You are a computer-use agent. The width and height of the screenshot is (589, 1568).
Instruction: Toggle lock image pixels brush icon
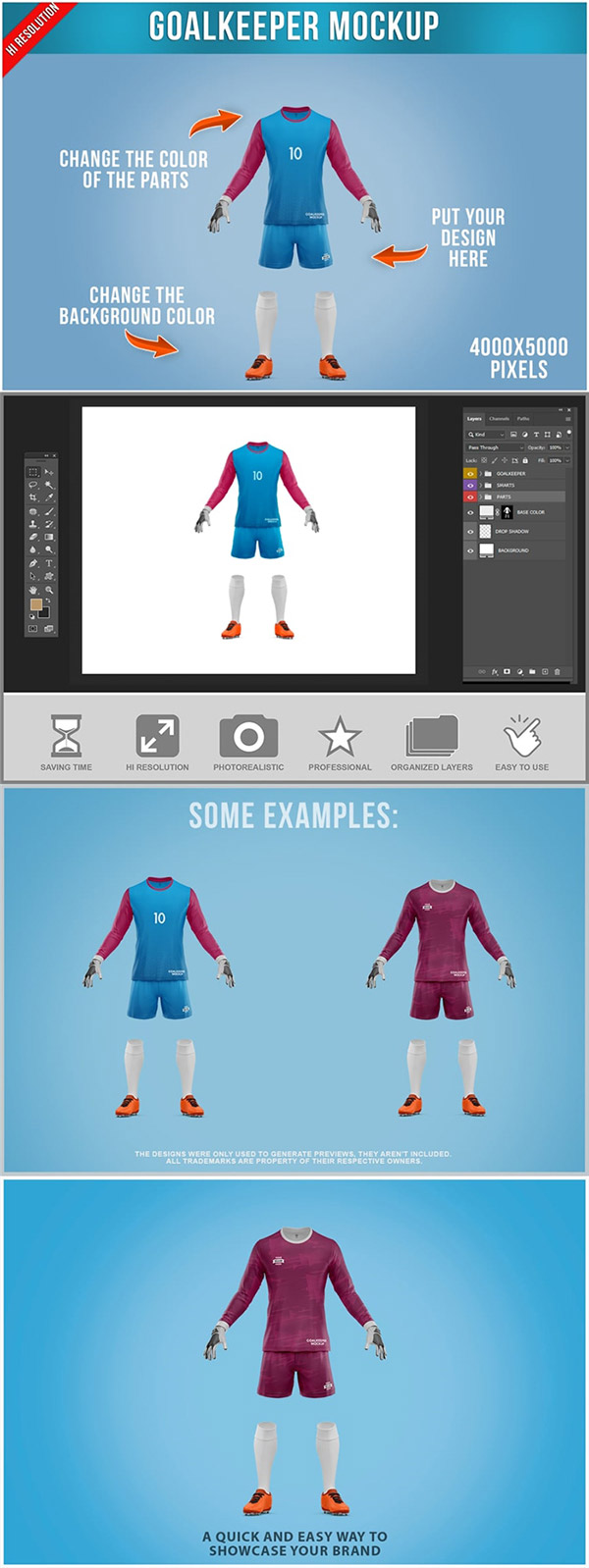coord(494,460)
